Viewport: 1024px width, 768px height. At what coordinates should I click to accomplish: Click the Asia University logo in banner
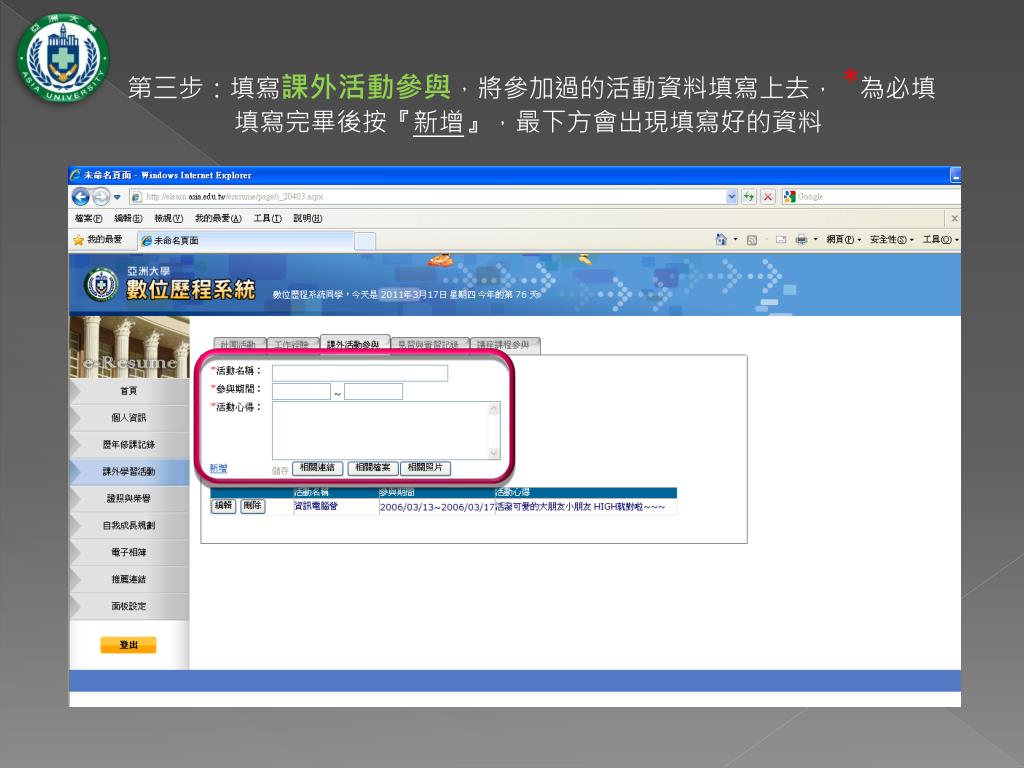click(x=101, y=285)
